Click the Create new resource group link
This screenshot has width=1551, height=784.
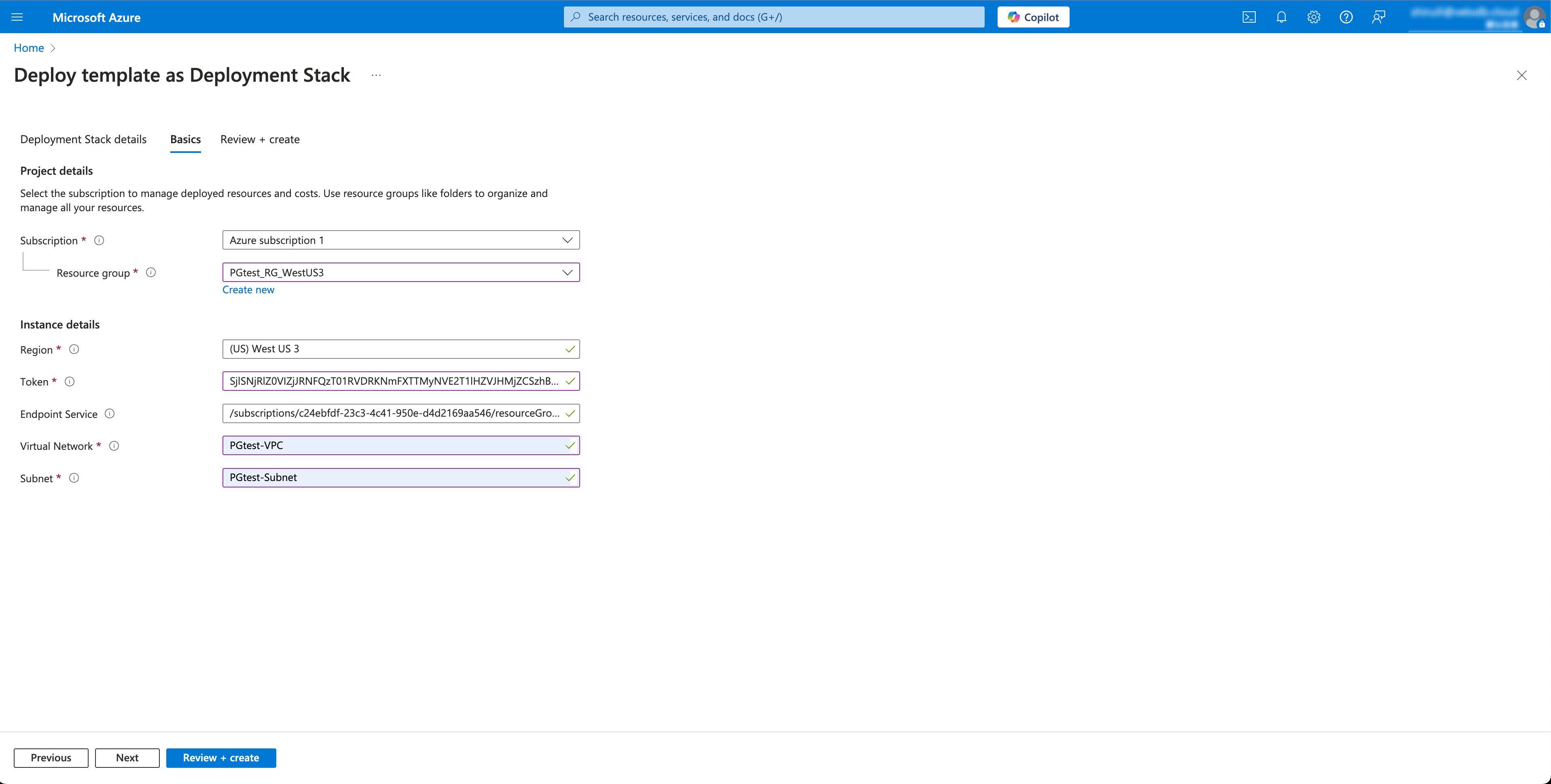point(248,290)
